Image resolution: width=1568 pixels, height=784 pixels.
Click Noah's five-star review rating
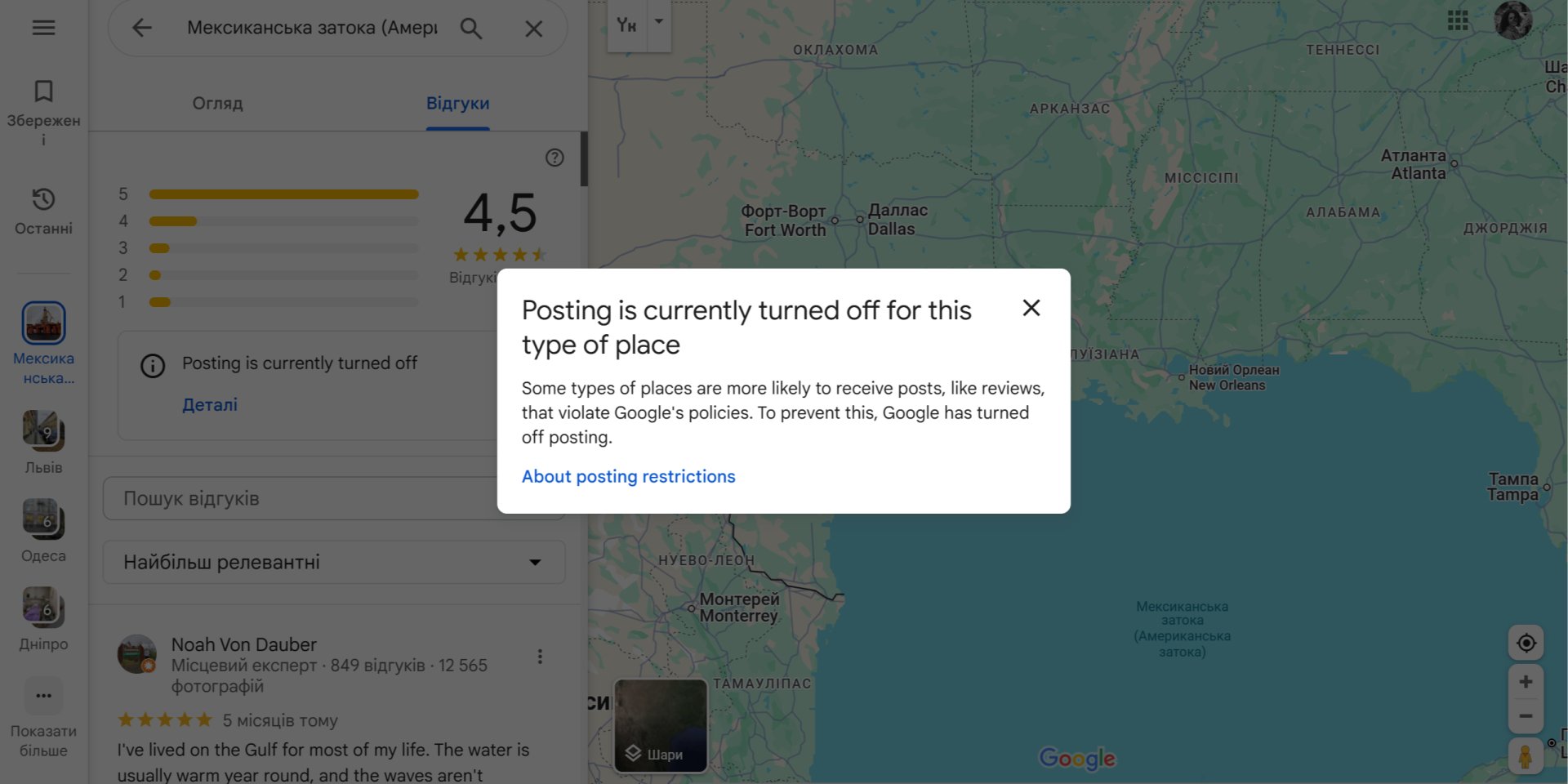point(165,719)
